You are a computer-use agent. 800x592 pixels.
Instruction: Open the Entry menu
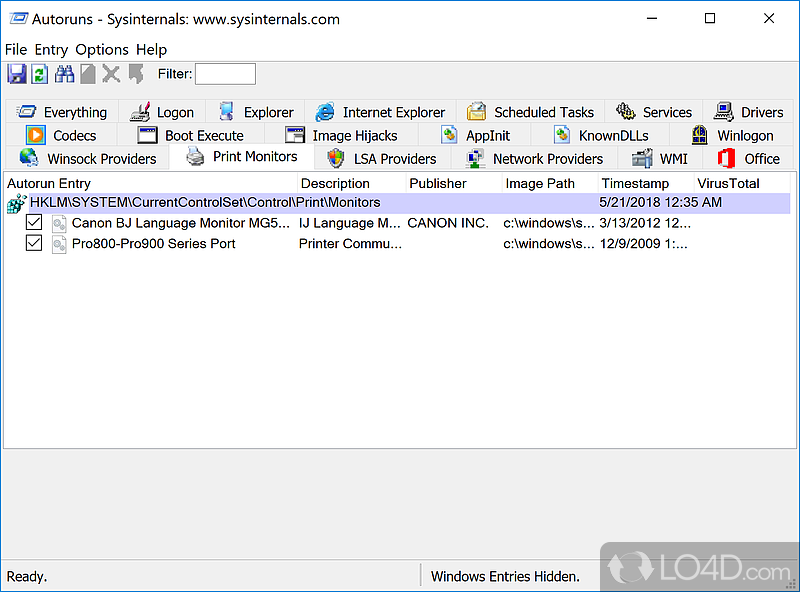tap(51, 49)
